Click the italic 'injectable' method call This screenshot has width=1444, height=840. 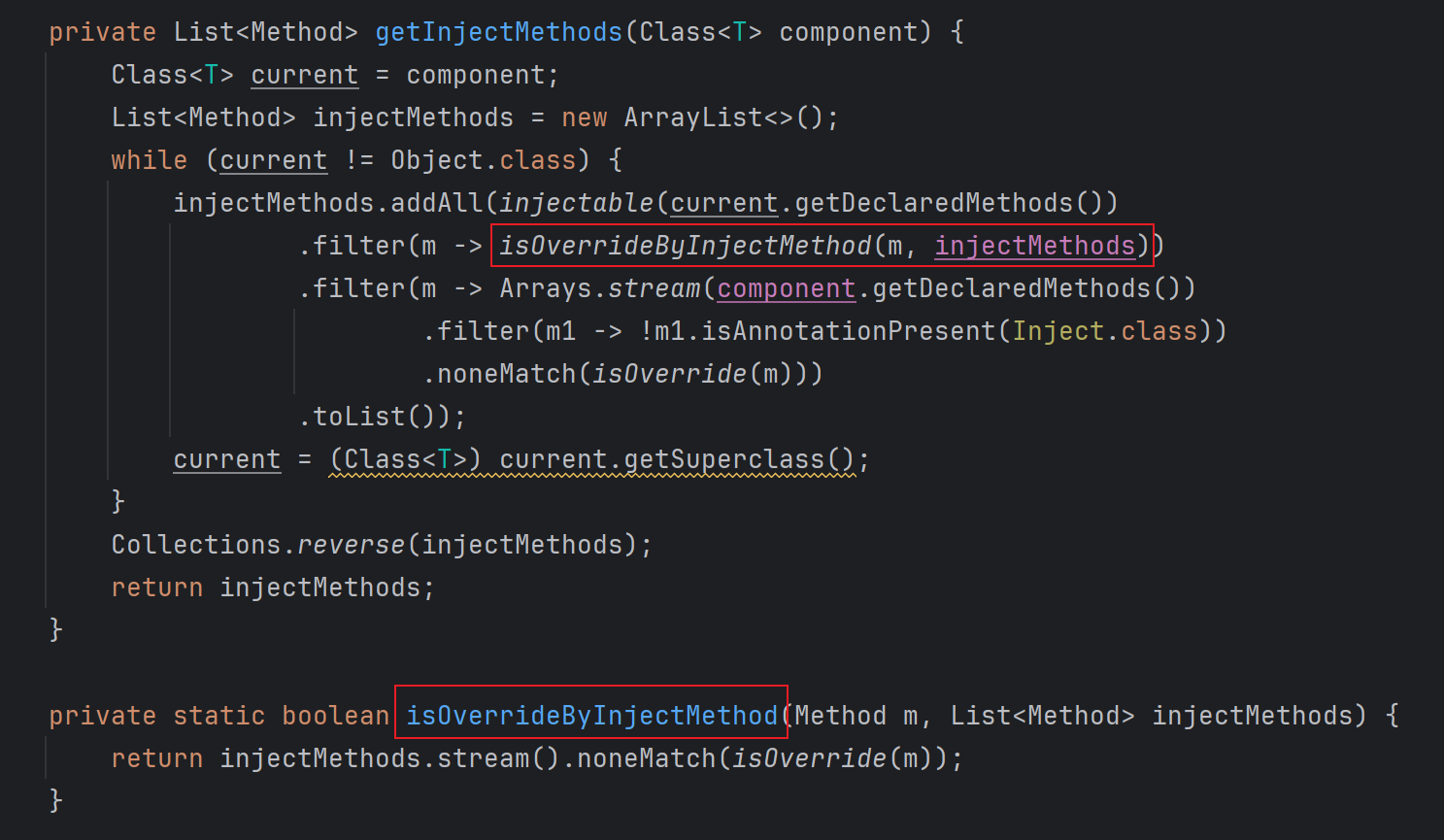pos(576,203)
